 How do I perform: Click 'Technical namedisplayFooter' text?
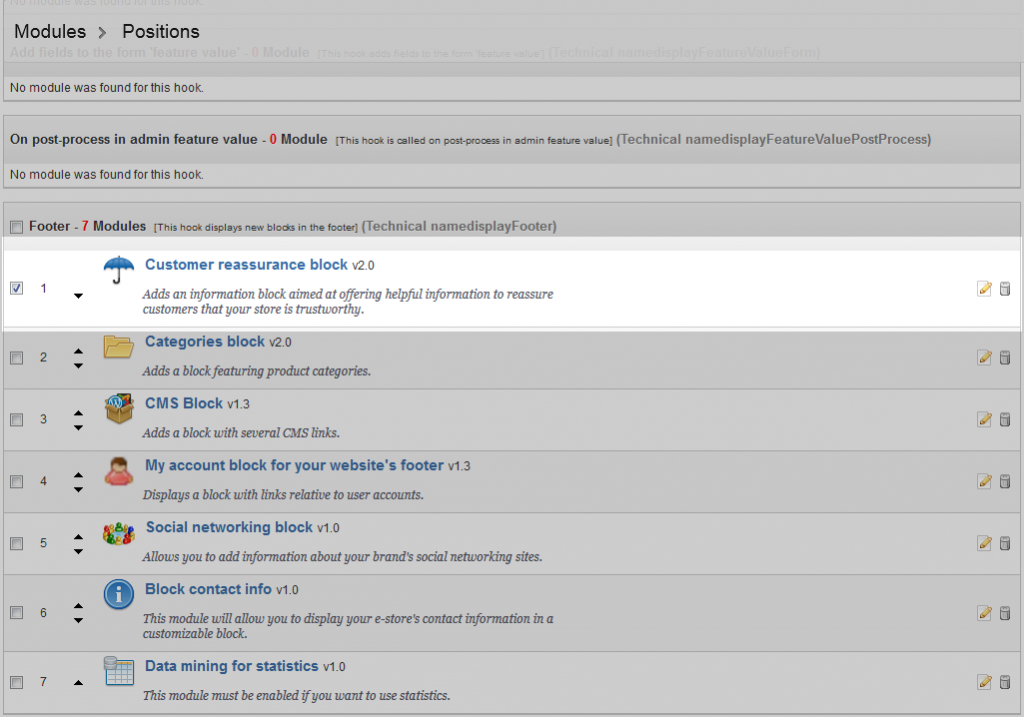pyautogui.click(x=459, y=226)
